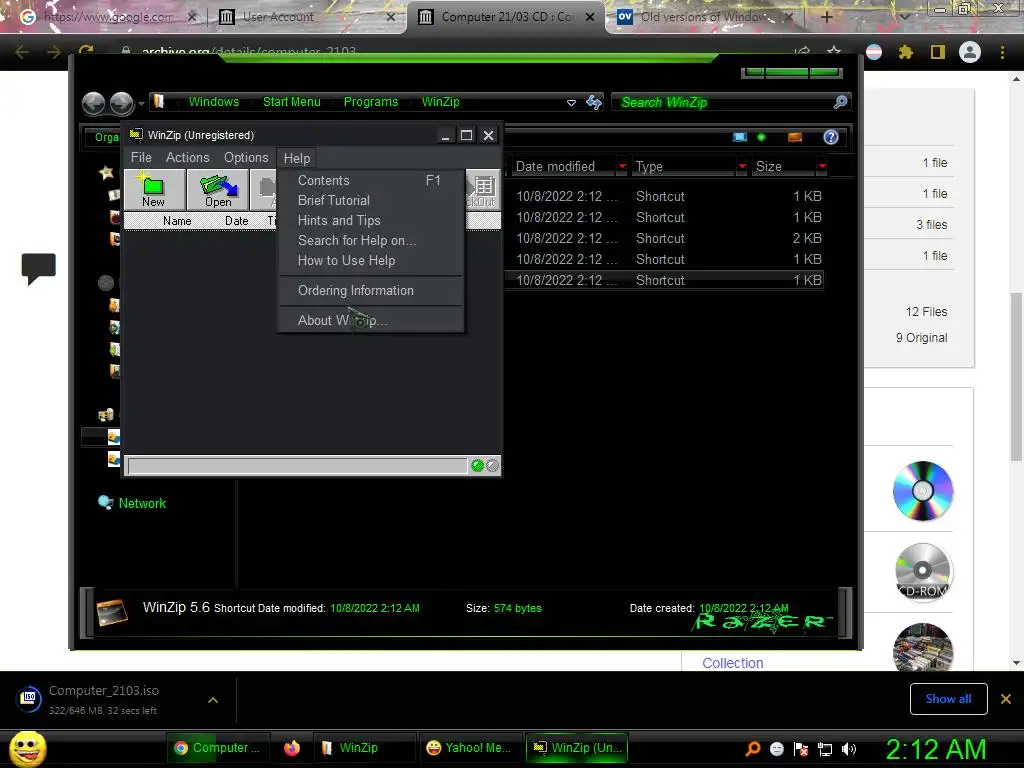Select Contents from Help menu
This screenshot has height=768, width=1024.
pos(371,180)
